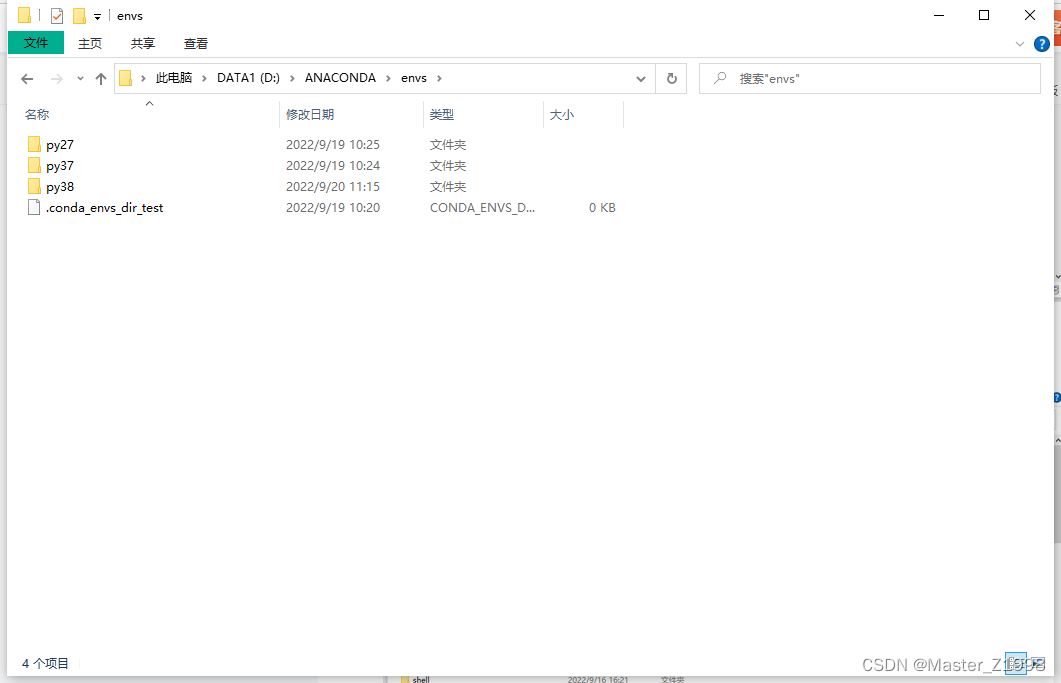Navigate up to the ANACONDA folder
1061x683 pixels.
pyautogui.click(x=99, y=78)
